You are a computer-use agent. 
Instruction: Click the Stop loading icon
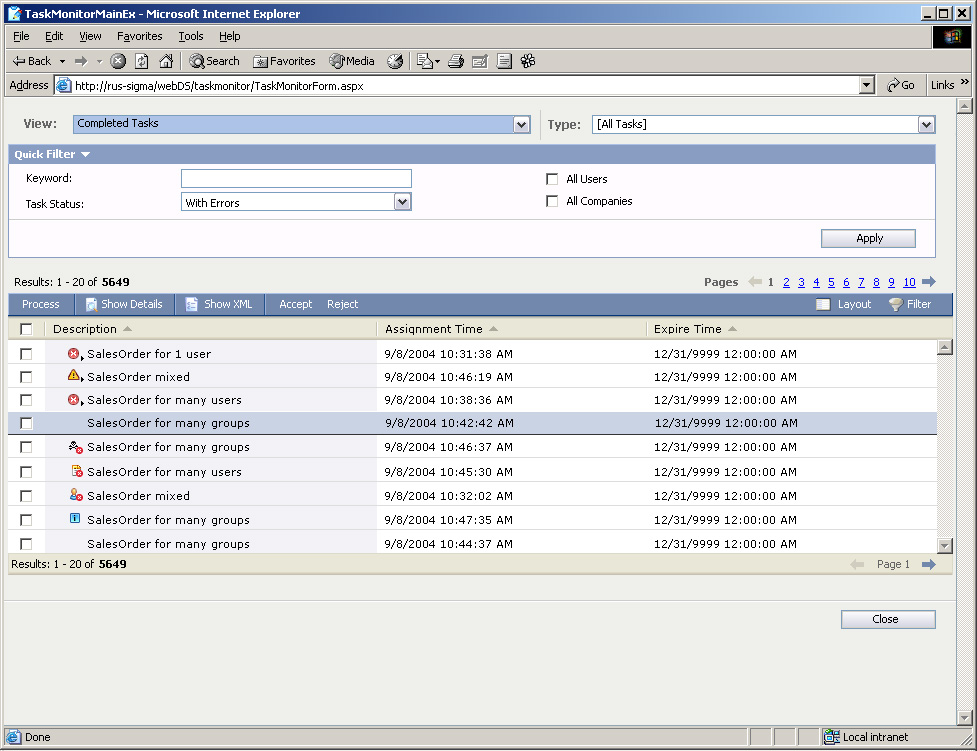pos(118,61)
